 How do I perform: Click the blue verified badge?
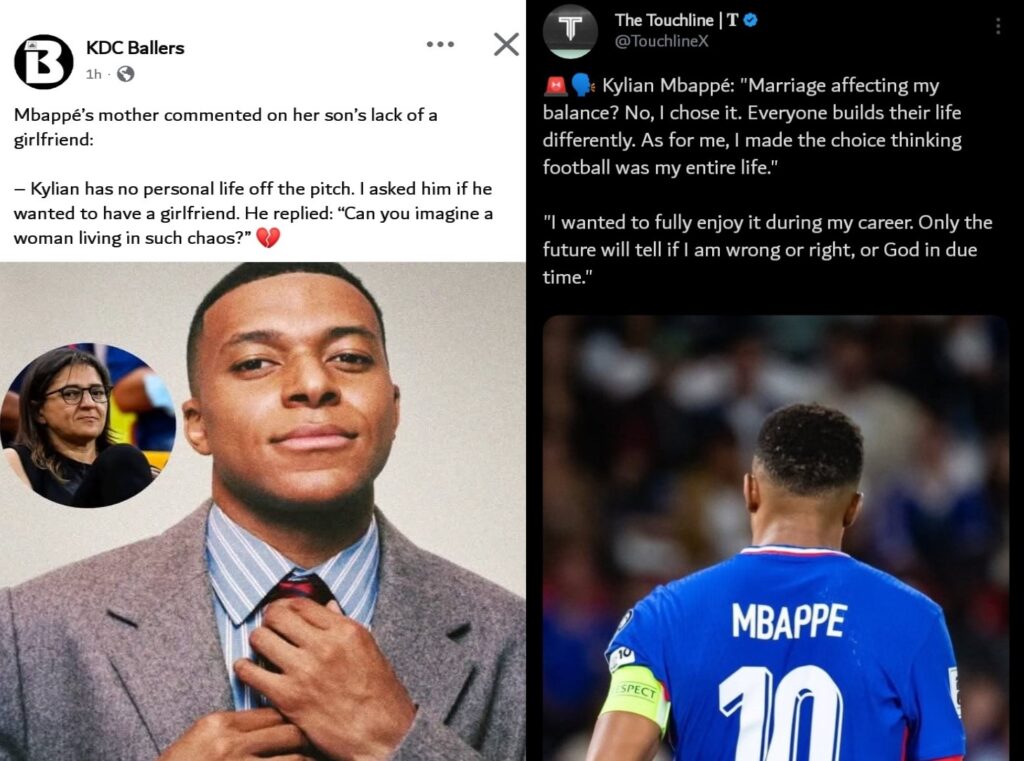coord(751,20)
